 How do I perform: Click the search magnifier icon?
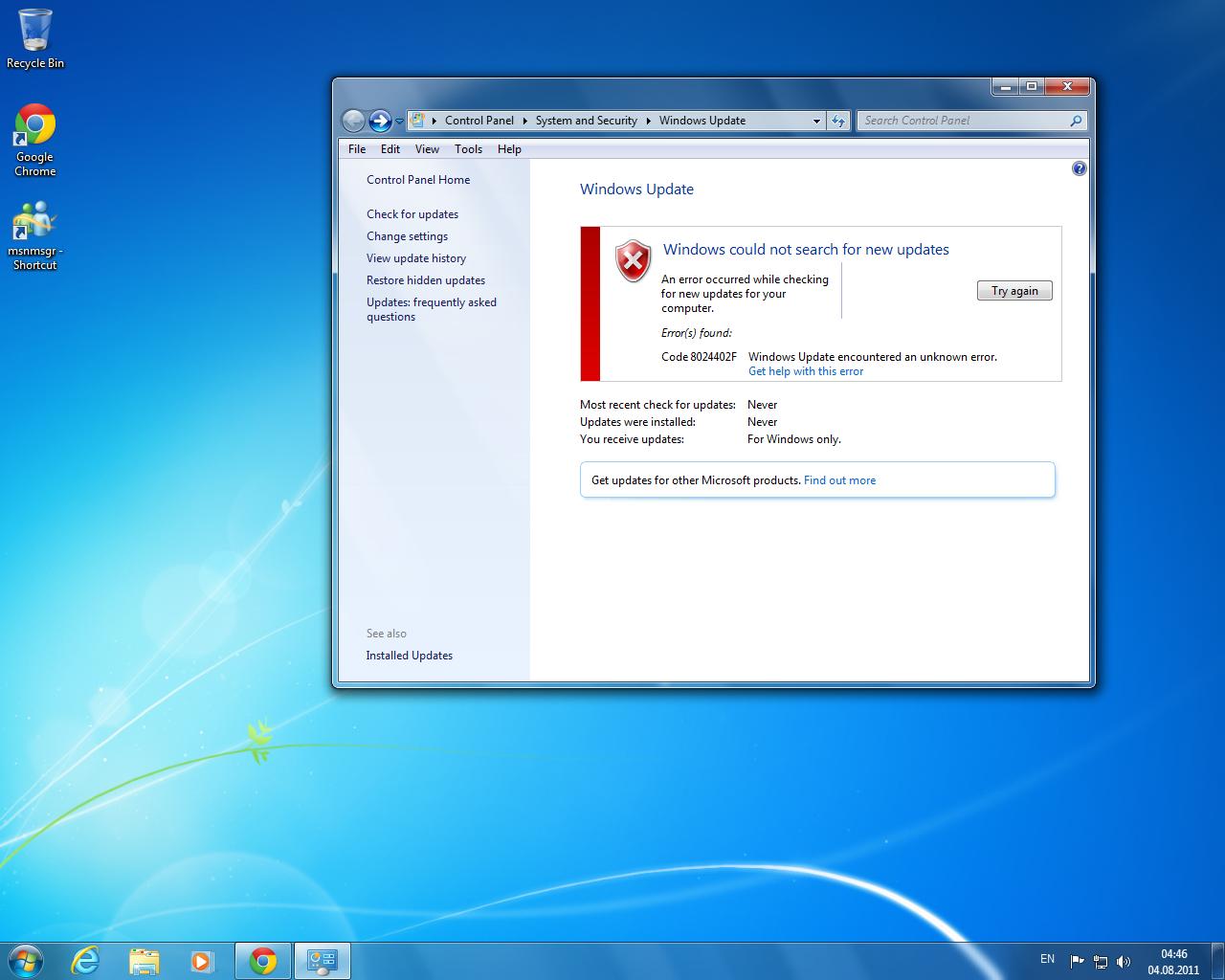point(1076,121)
